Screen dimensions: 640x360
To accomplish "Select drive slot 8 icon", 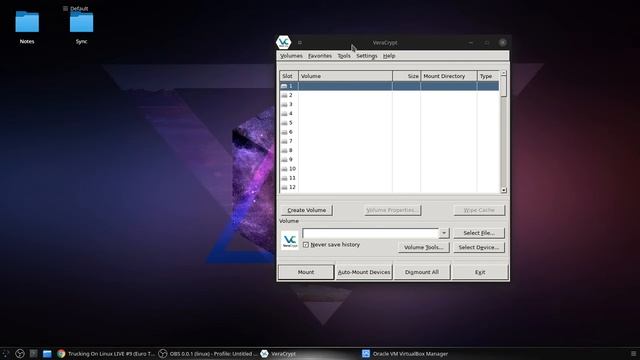I will [x=284, y=150].
